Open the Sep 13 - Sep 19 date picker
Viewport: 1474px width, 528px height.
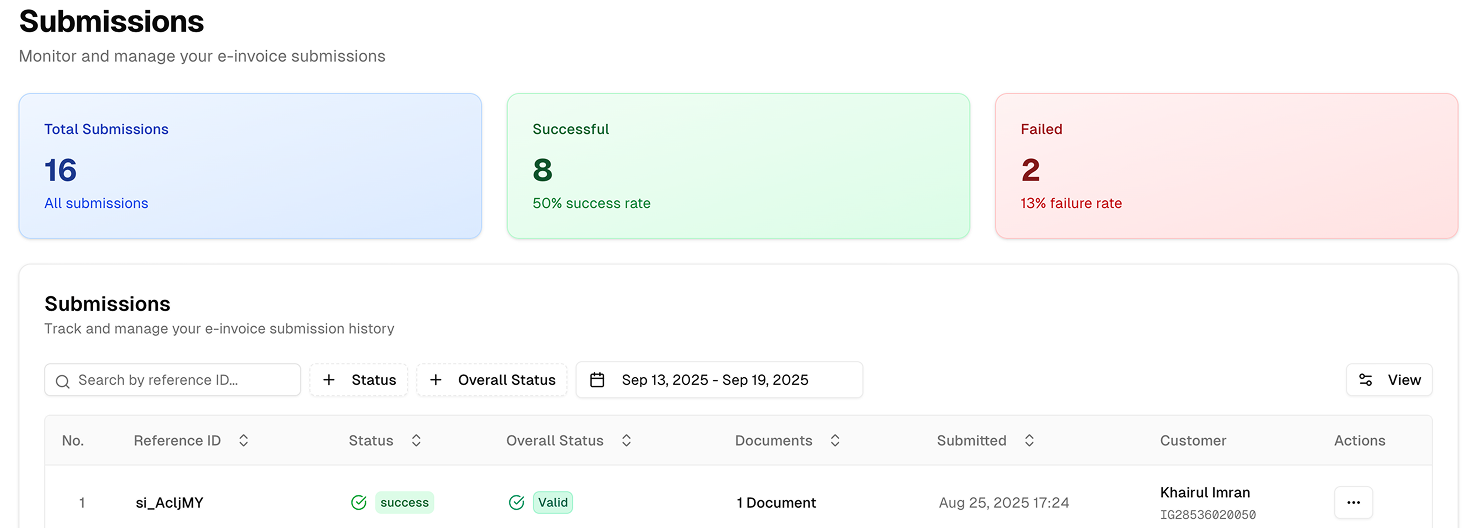click(718, 380)
